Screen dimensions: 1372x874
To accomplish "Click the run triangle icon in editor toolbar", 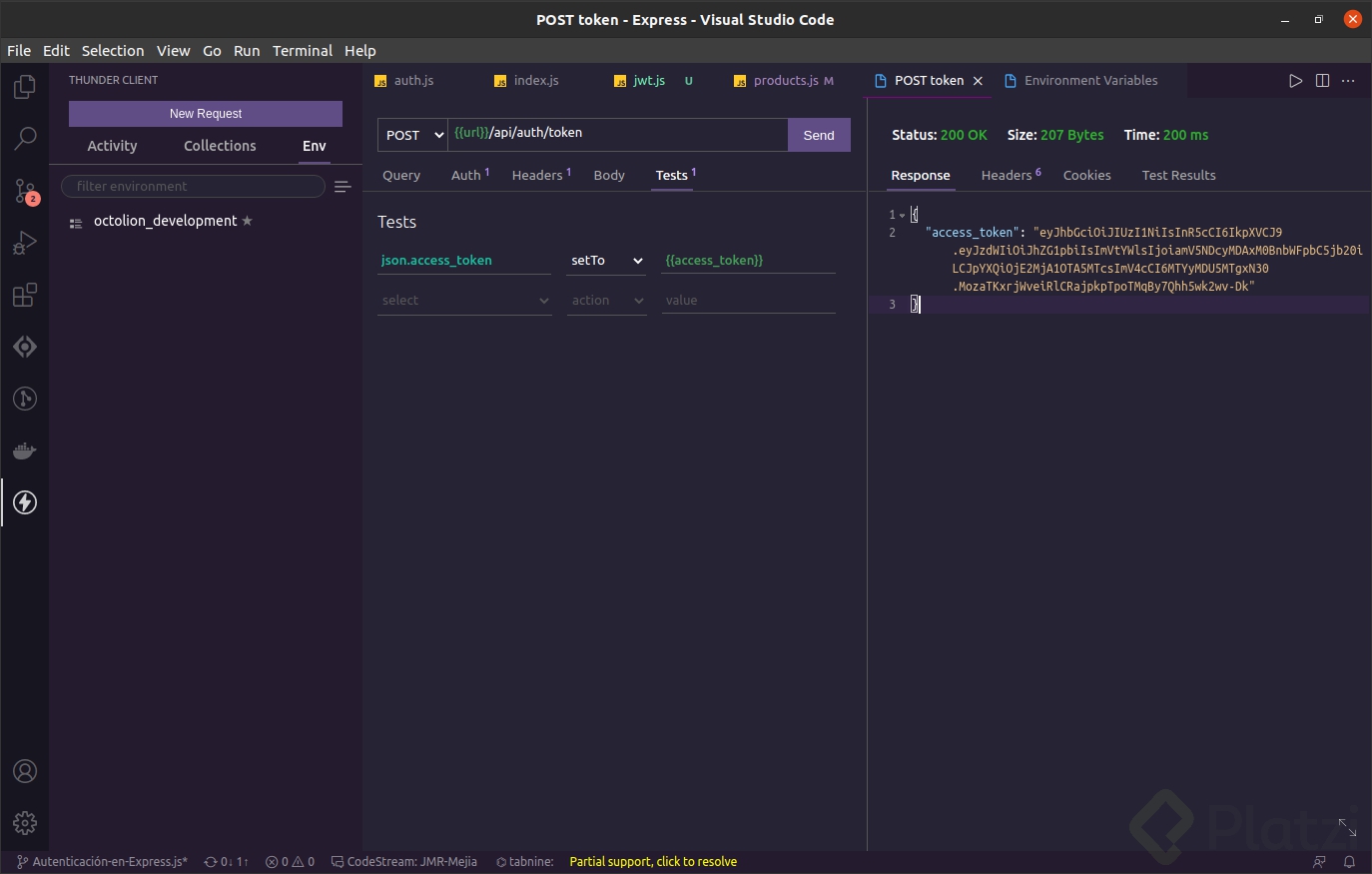I will coord(1295,81).
